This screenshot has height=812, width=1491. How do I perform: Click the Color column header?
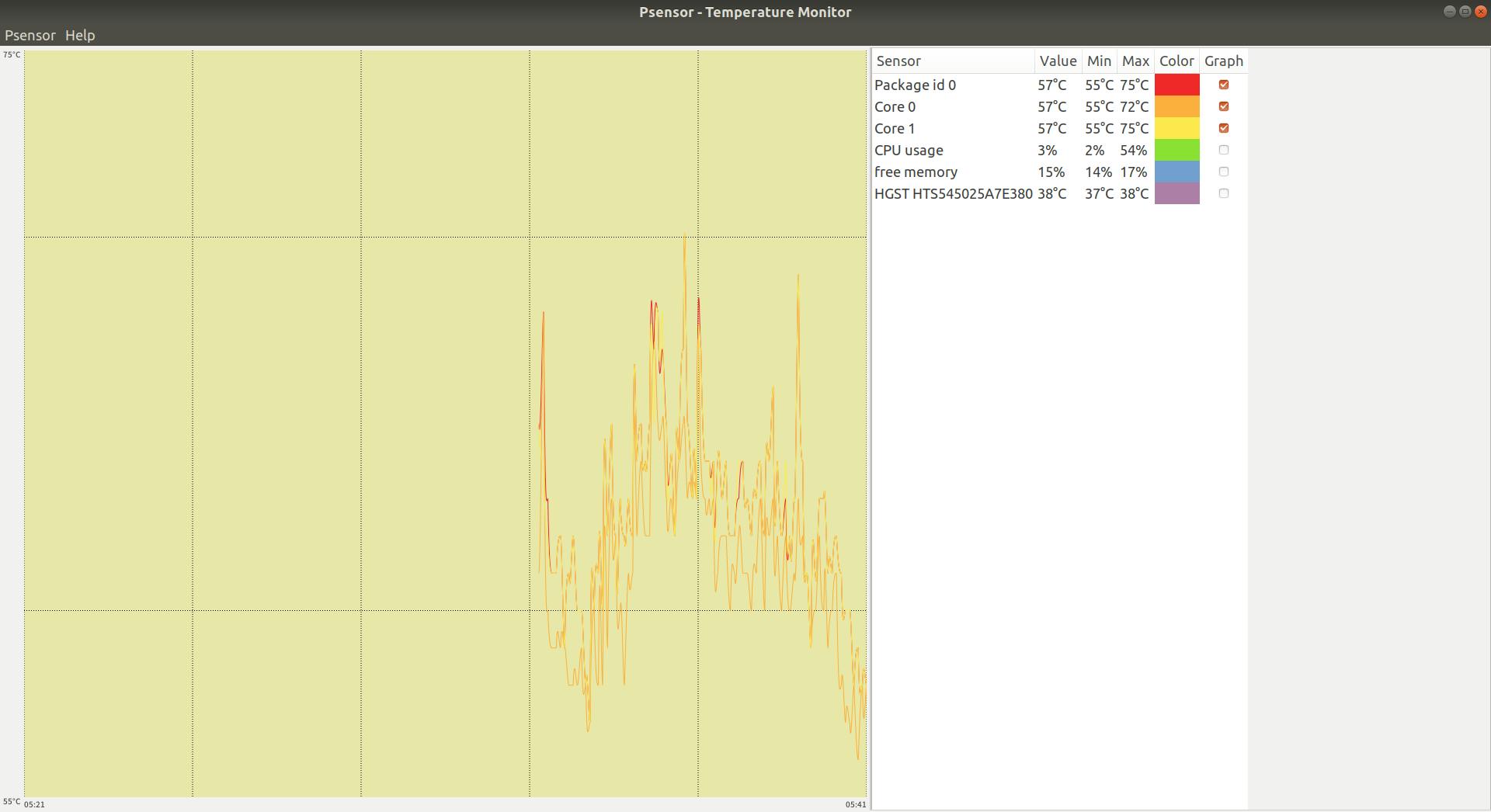click(x=1176, y=61)
